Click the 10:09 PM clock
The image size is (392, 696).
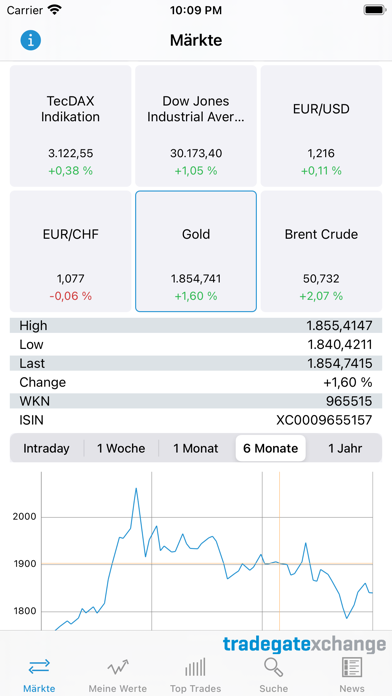click(196, 10)
